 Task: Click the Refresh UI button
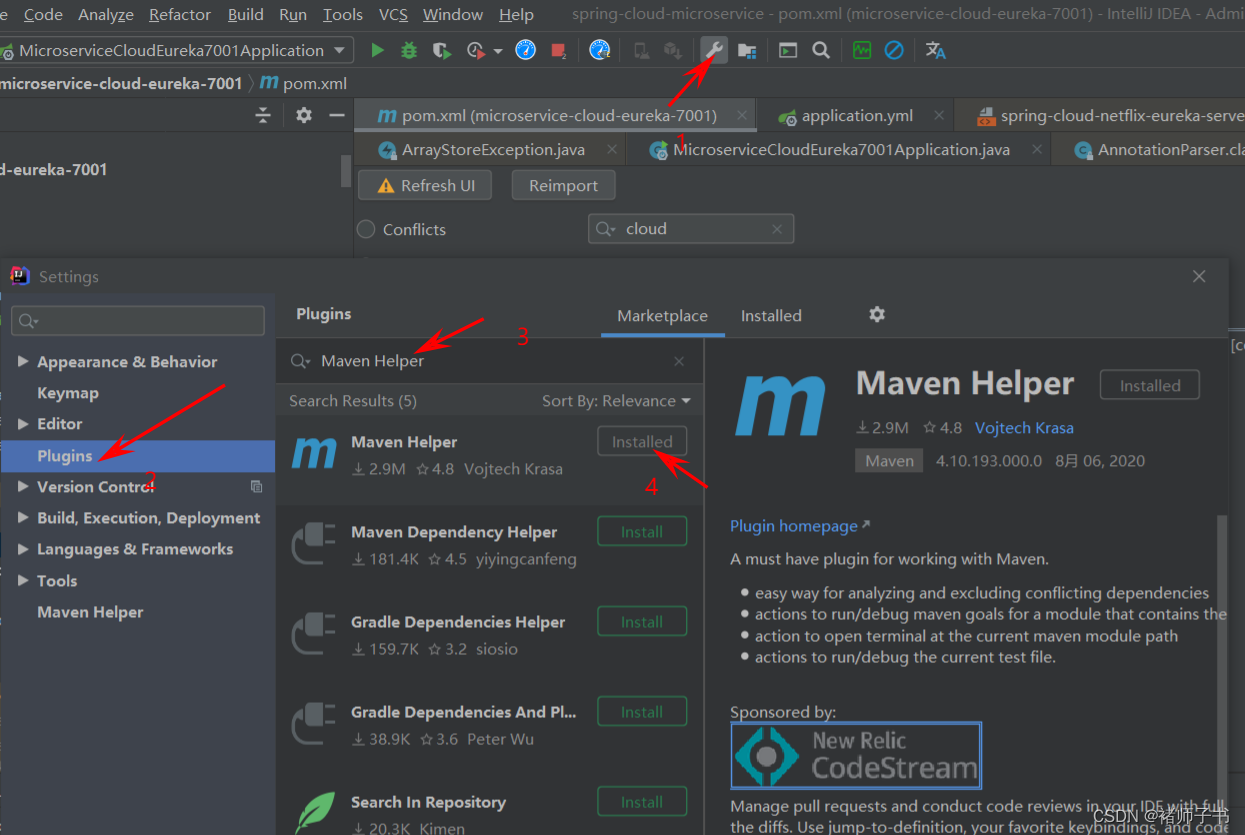click(425, 186)
